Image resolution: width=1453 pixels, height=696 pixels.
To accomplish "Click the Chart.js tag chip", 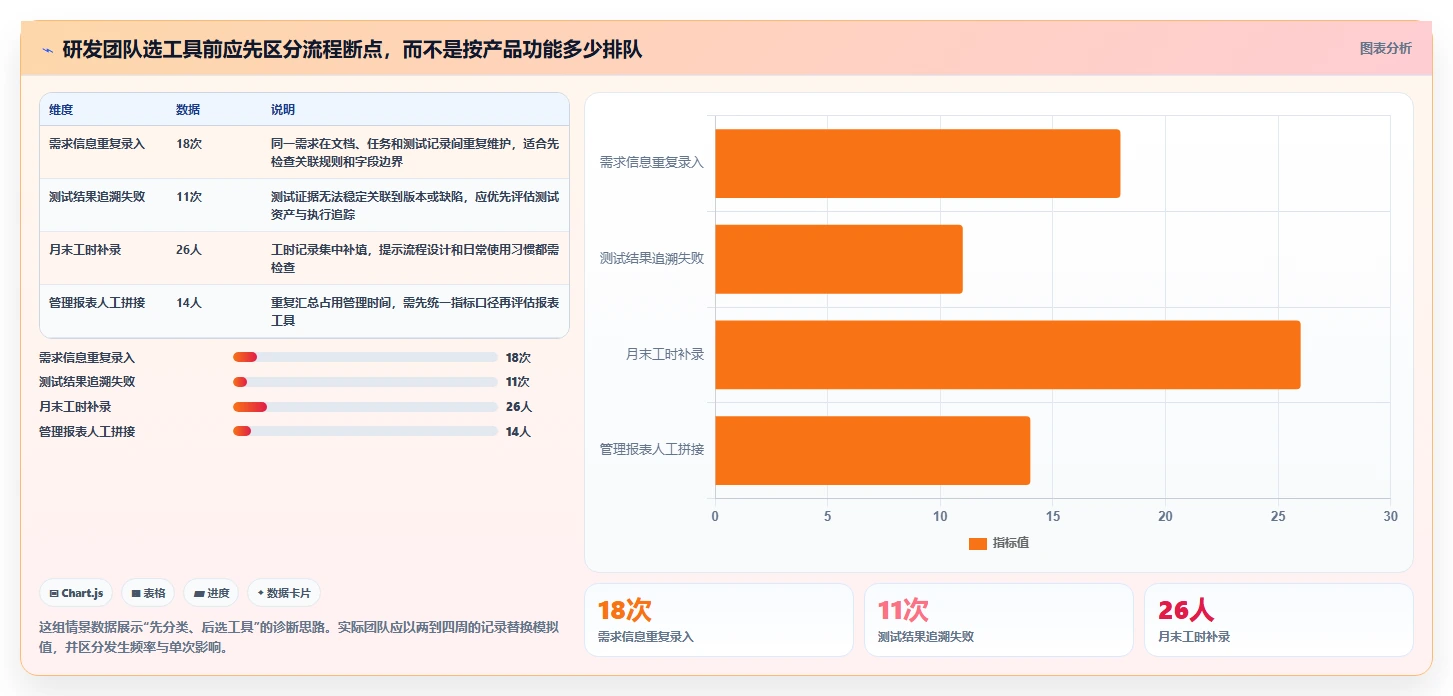I will [76, 593].
